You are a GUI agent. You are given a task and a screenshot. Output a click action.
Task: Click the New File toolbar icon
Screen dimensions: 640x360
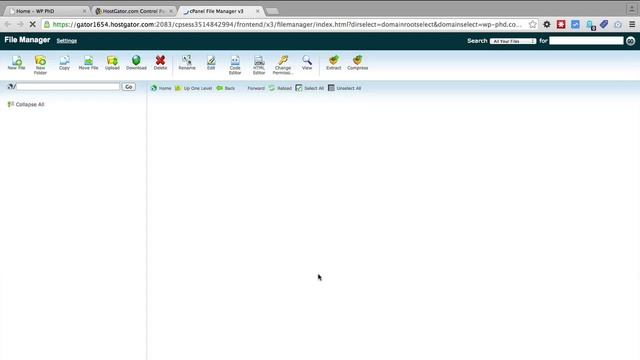click(16, 62)
